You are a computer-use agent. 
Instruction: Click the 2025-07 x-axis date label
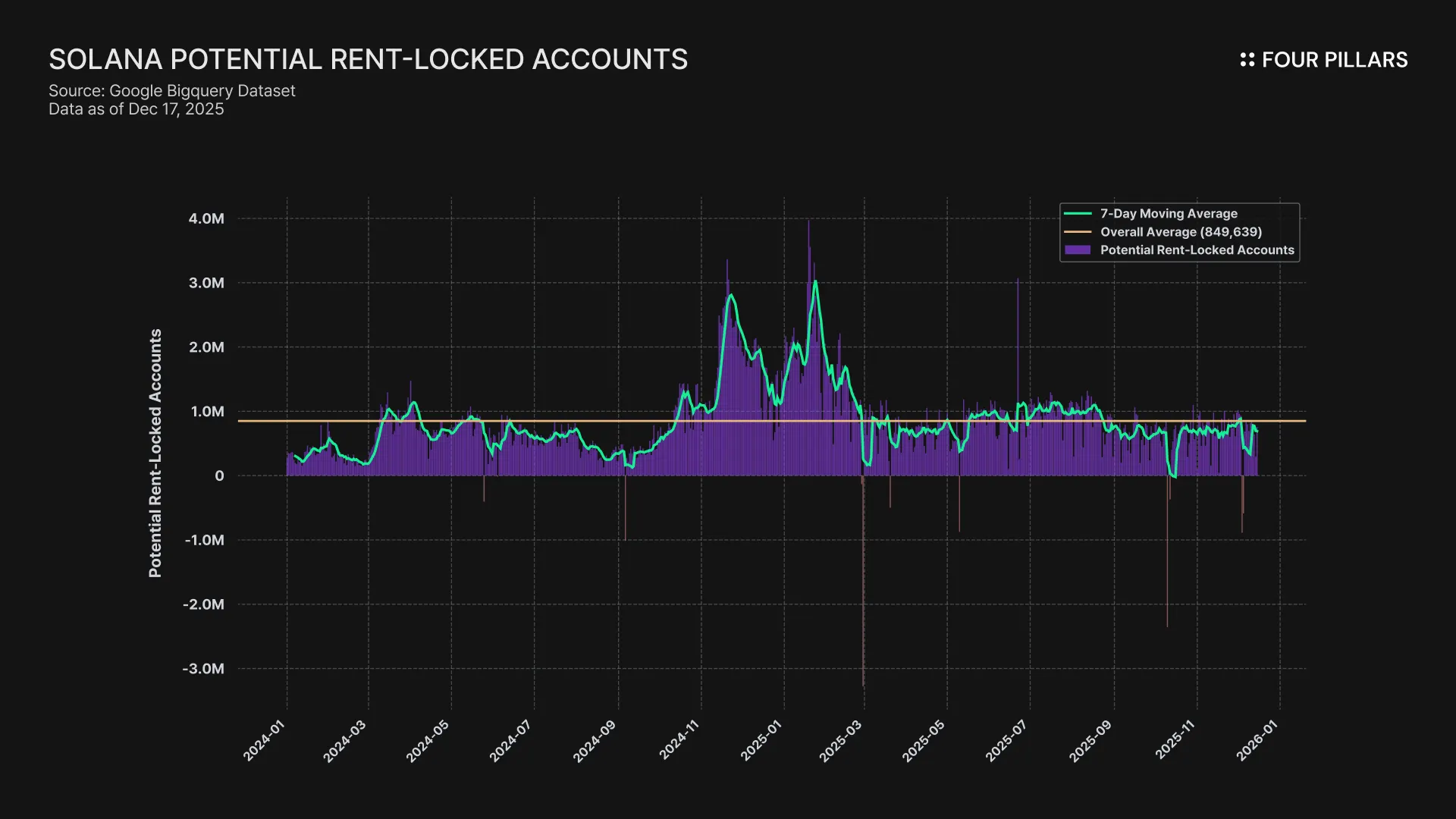(x=1006, y=740)
